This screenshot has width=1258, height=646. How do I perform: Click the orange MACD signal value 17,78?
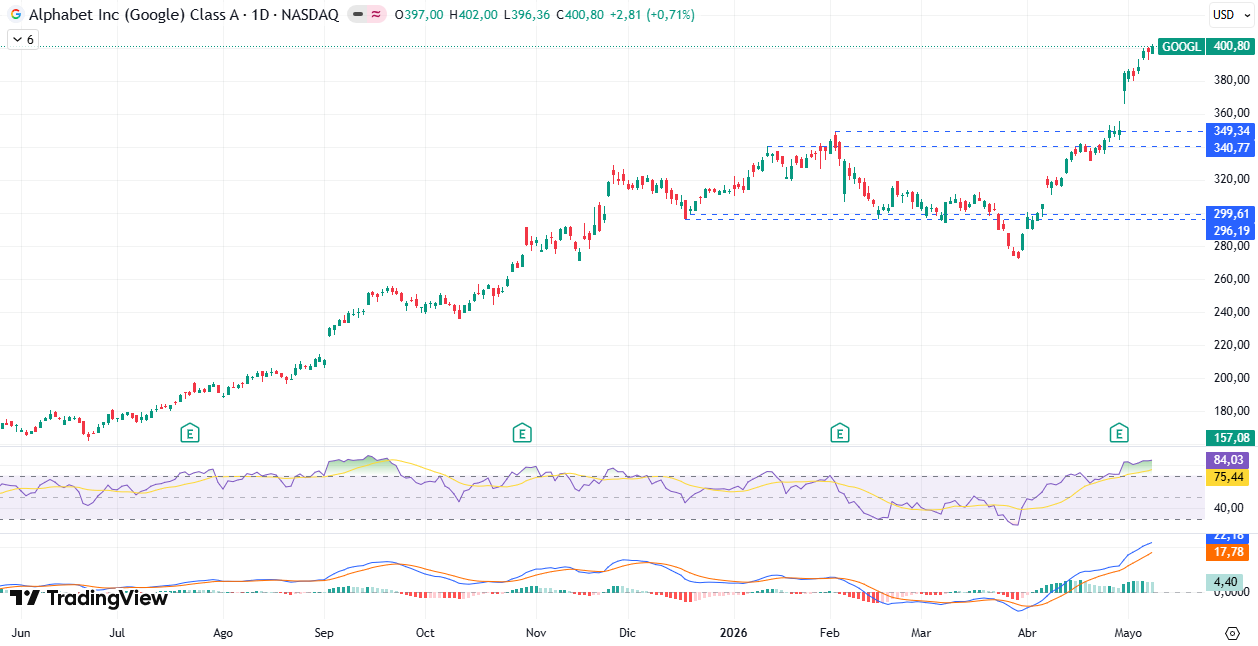pos(1230,552)
